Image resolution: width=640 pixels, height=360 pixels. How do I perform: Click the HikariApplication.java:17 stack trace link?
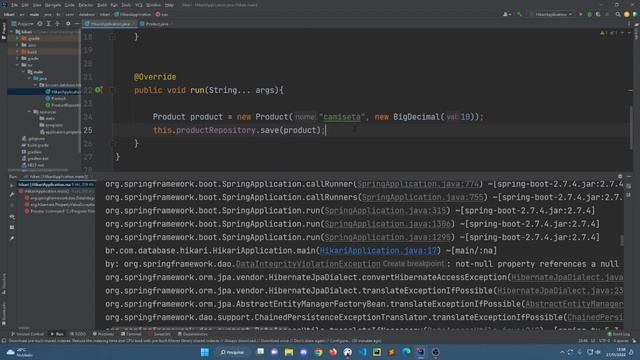pyautogui.click(x=378, y=251)
